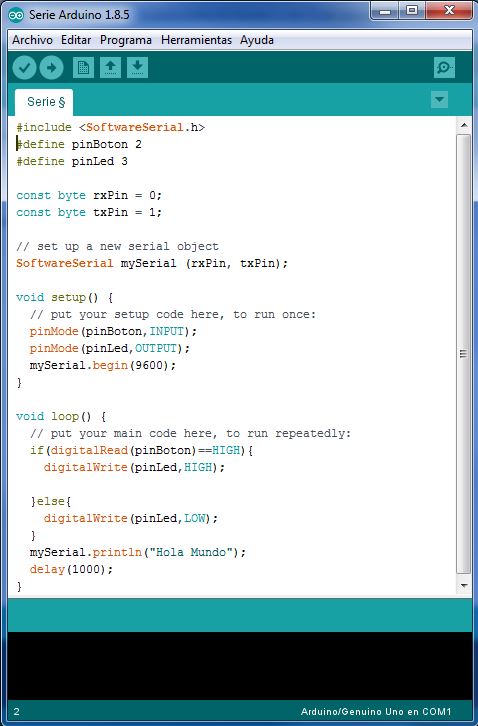Open the Programa menu
478x726 pixels.
pos(126,40)
